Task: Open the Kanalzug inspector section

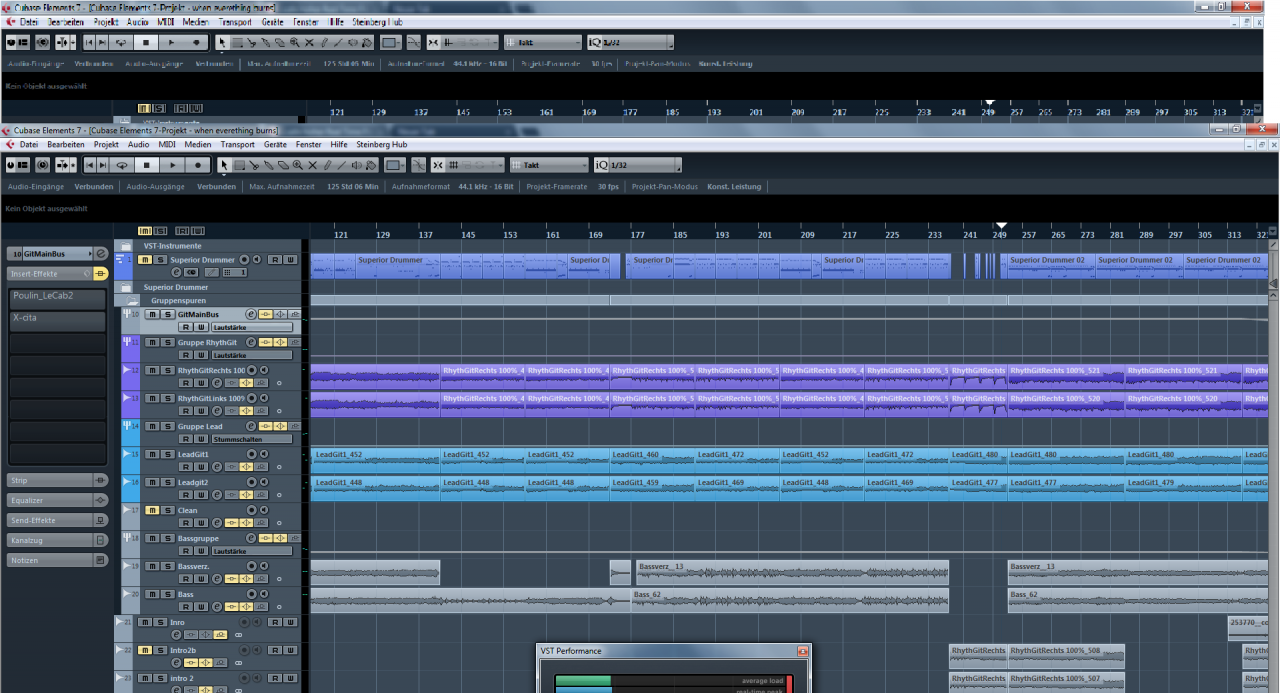Action: pyautogui.click(x=57, y=540)
